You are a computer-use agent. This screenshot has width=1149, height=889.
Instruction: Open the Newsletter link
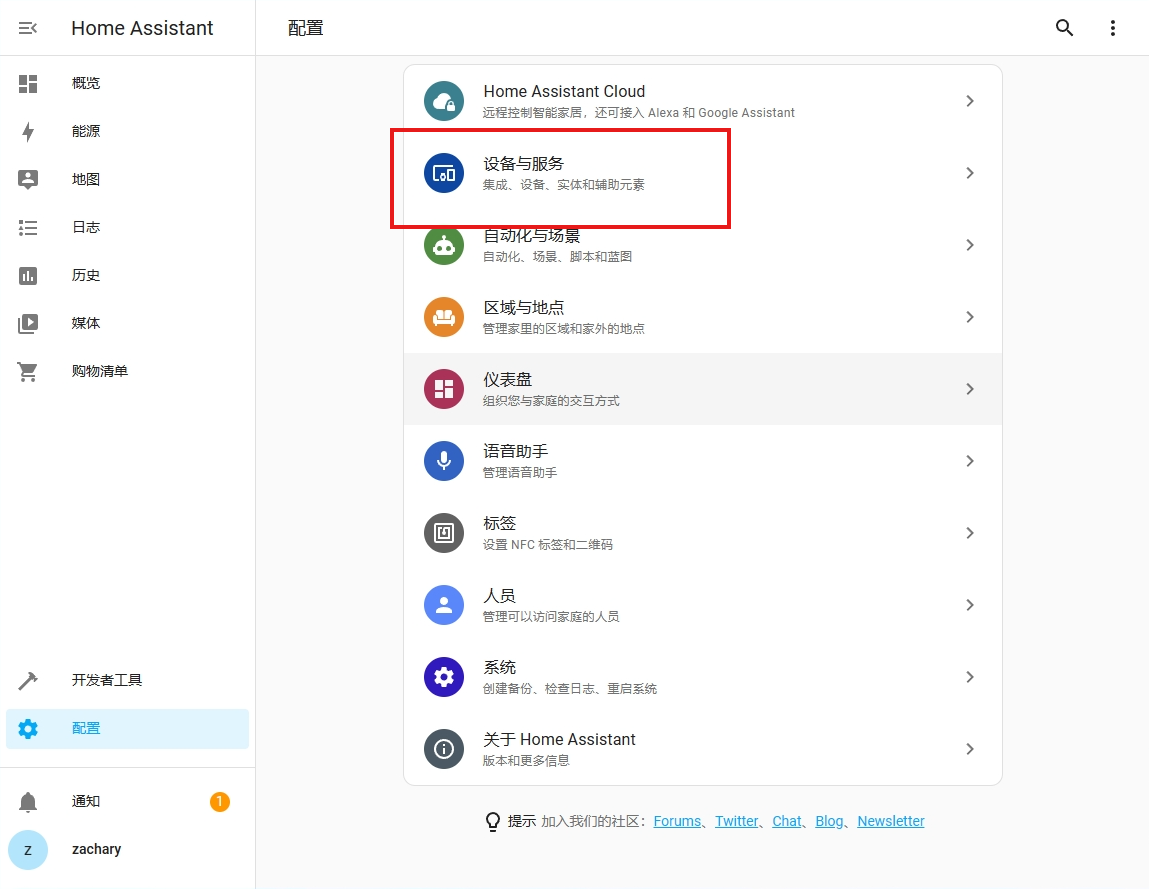890,821
